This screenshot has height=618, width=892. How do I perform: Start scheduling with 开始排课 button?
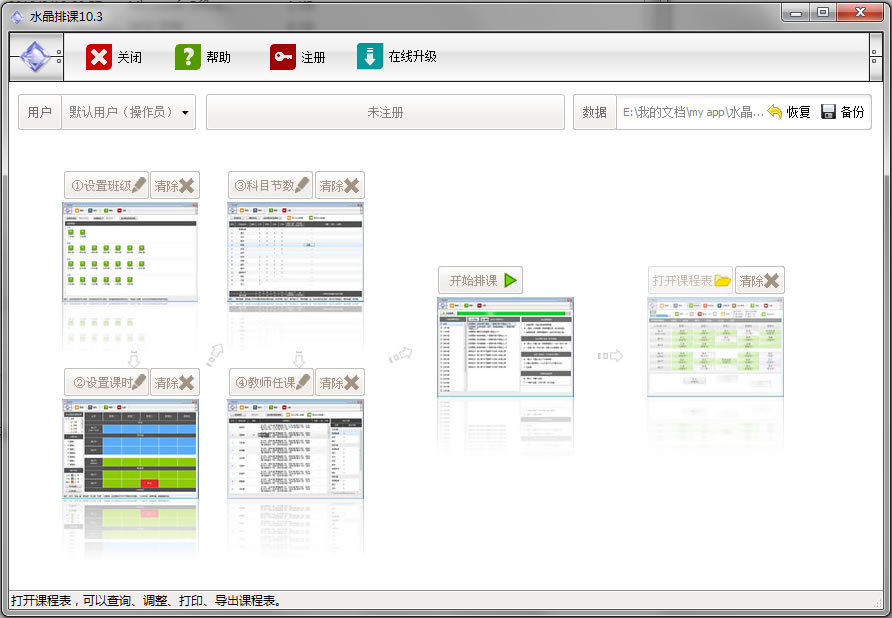(x=480, y=280)
